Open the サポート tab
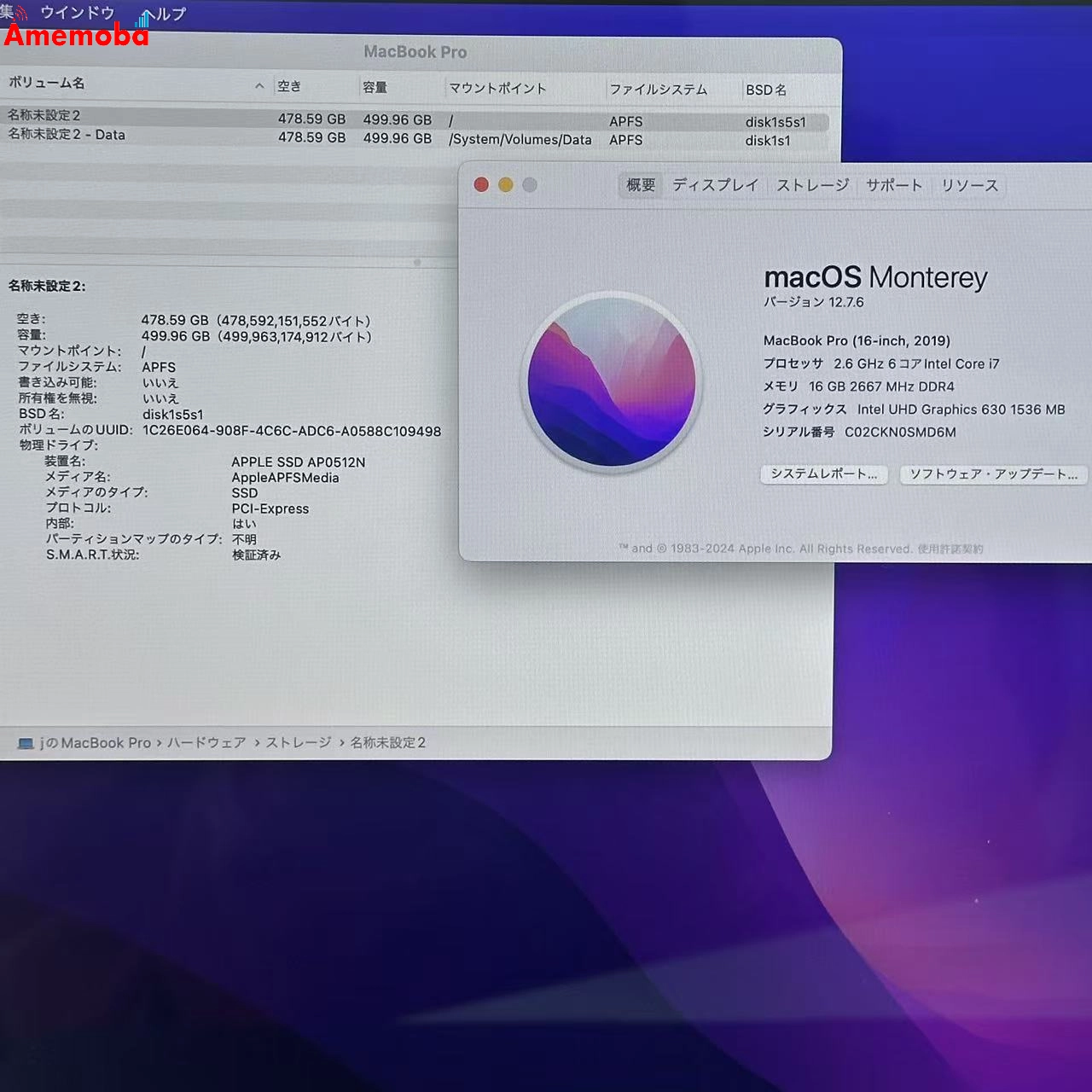1092x1092 pixels. [x=893, y=184]
